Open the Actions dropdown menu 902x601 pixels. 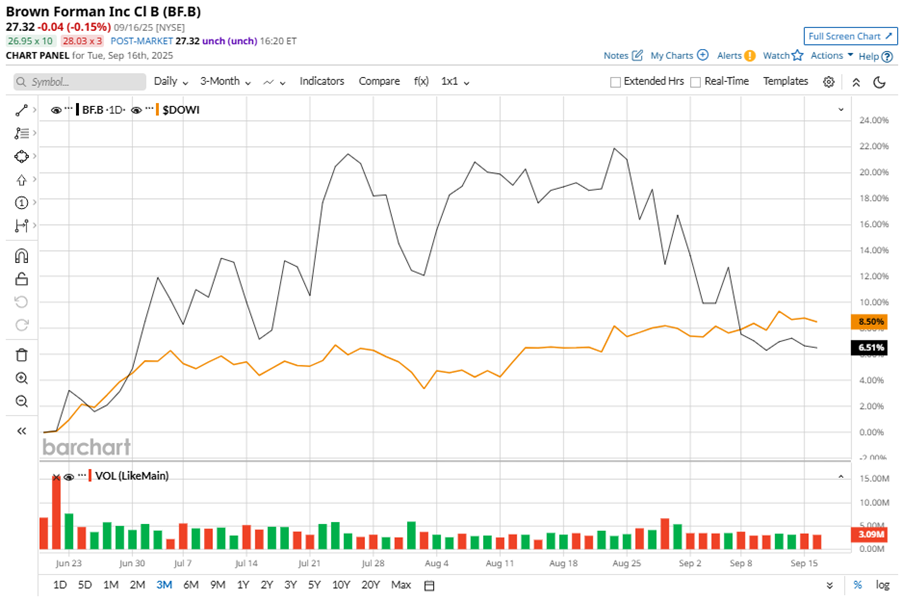pyautogui.click(x=832, y=55)
